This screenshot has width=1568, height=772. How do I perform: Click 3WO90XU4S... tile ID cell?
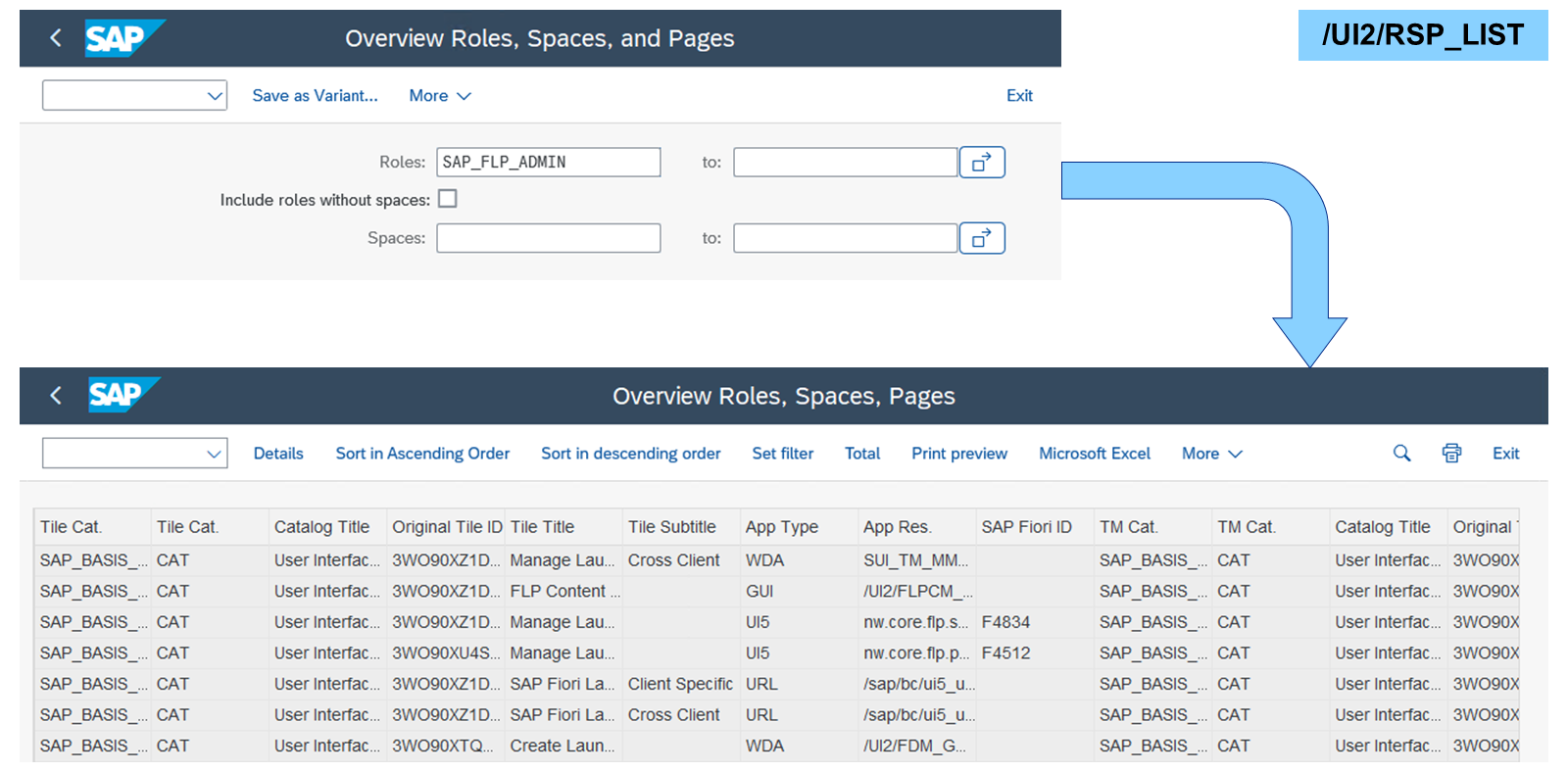(x=446, y=653)
